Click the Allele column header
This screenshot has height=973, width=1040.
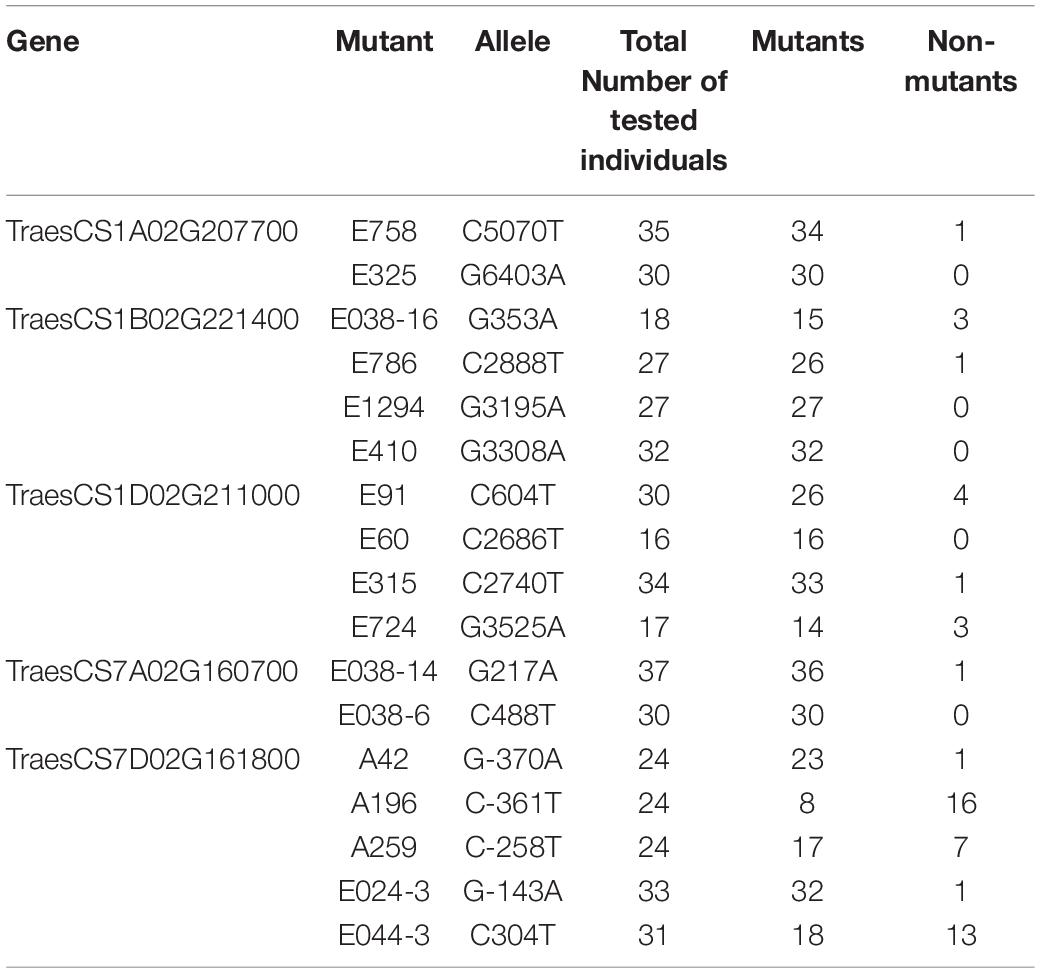(513, 42)
